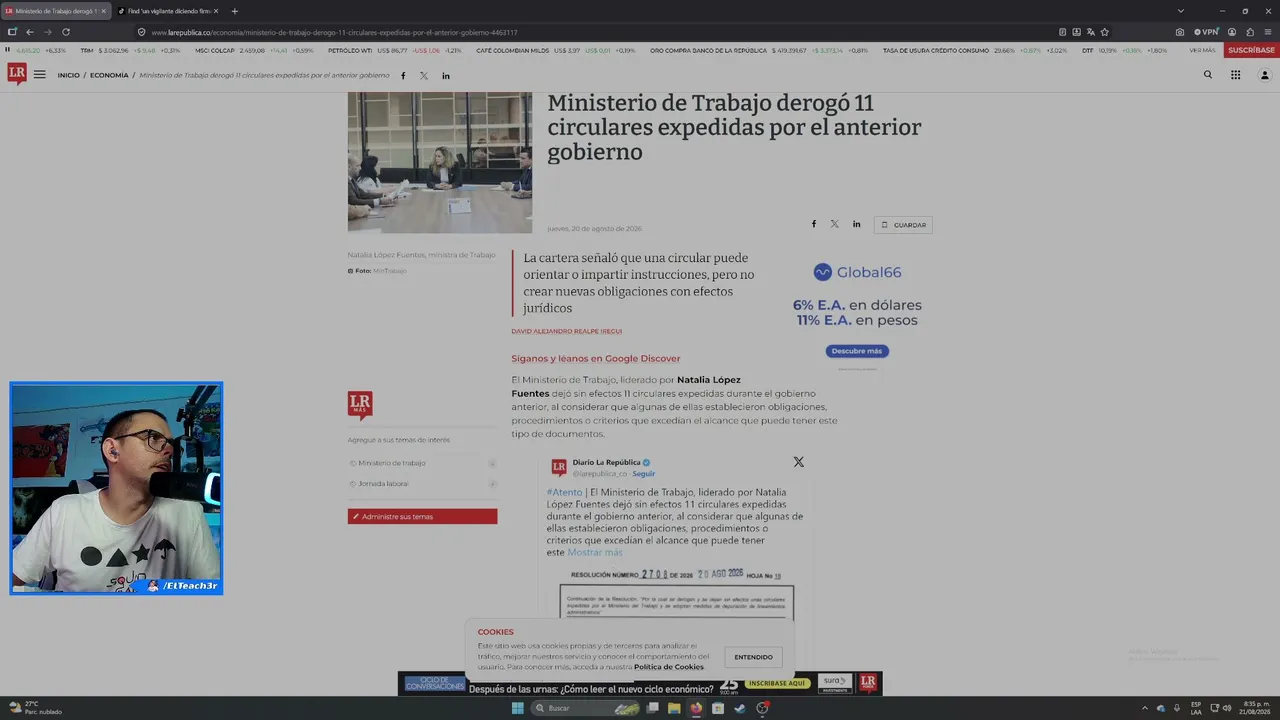This screenshot has width=1280, height=720.
Task: Save article with the Guardar button
Action: (x=903, y=225)
